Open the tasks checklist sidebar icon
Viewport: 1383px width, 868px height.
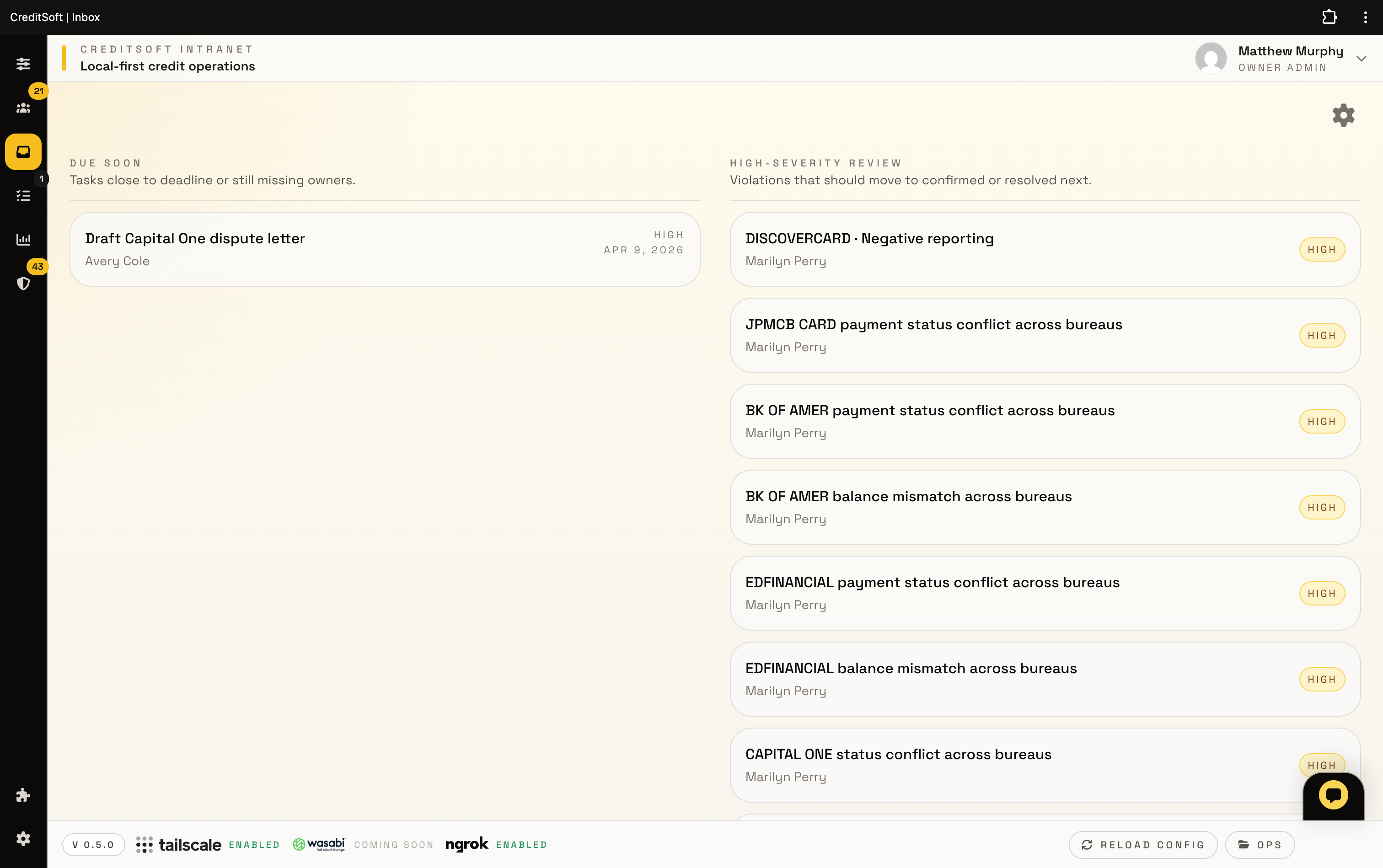23,196
